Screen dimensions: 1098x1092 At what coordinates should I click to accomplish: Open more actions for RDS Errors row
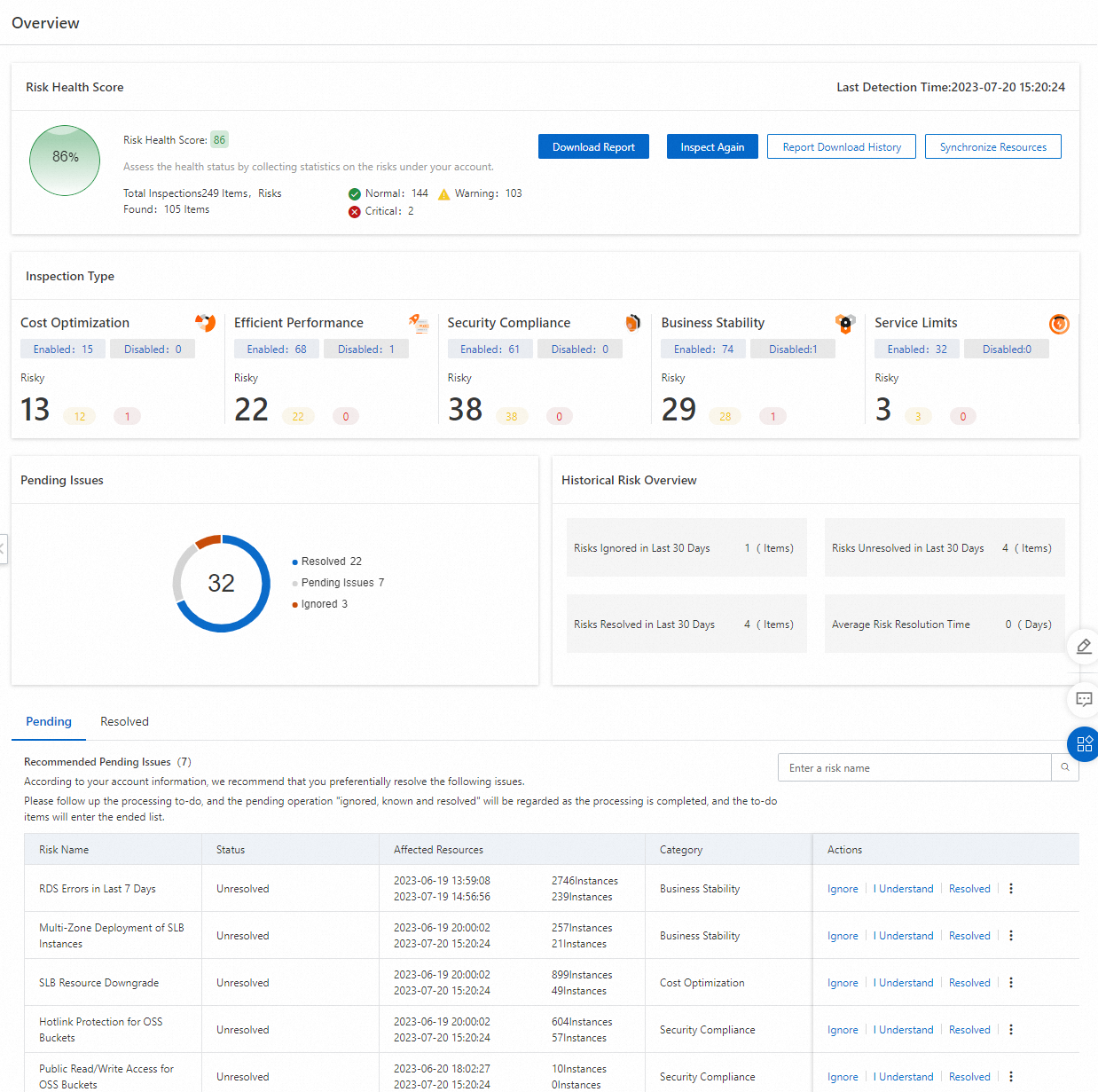coord(1011,889)
